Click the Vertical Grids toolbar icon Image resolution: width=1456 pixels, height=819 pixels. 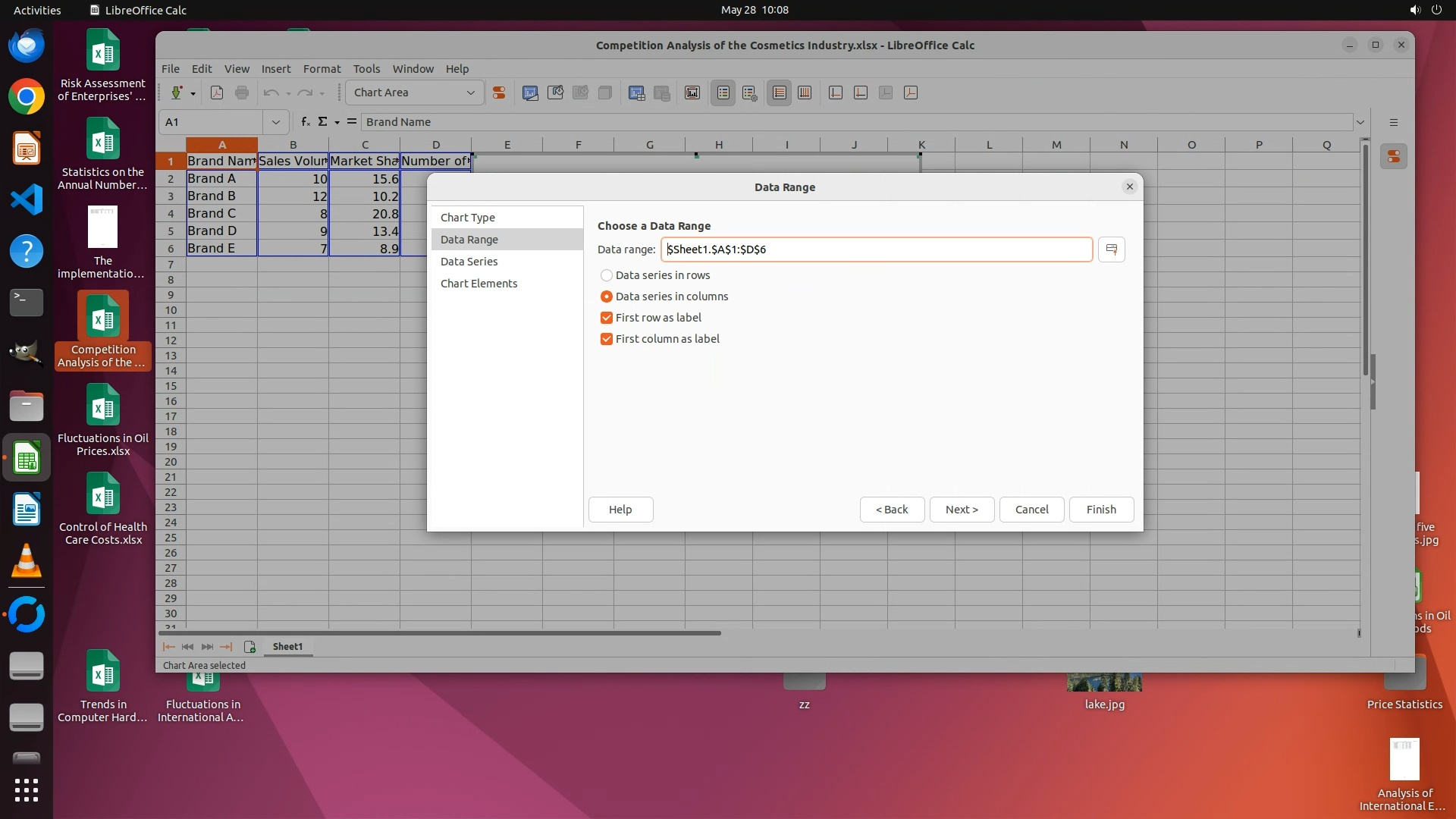tap(805, 93)
